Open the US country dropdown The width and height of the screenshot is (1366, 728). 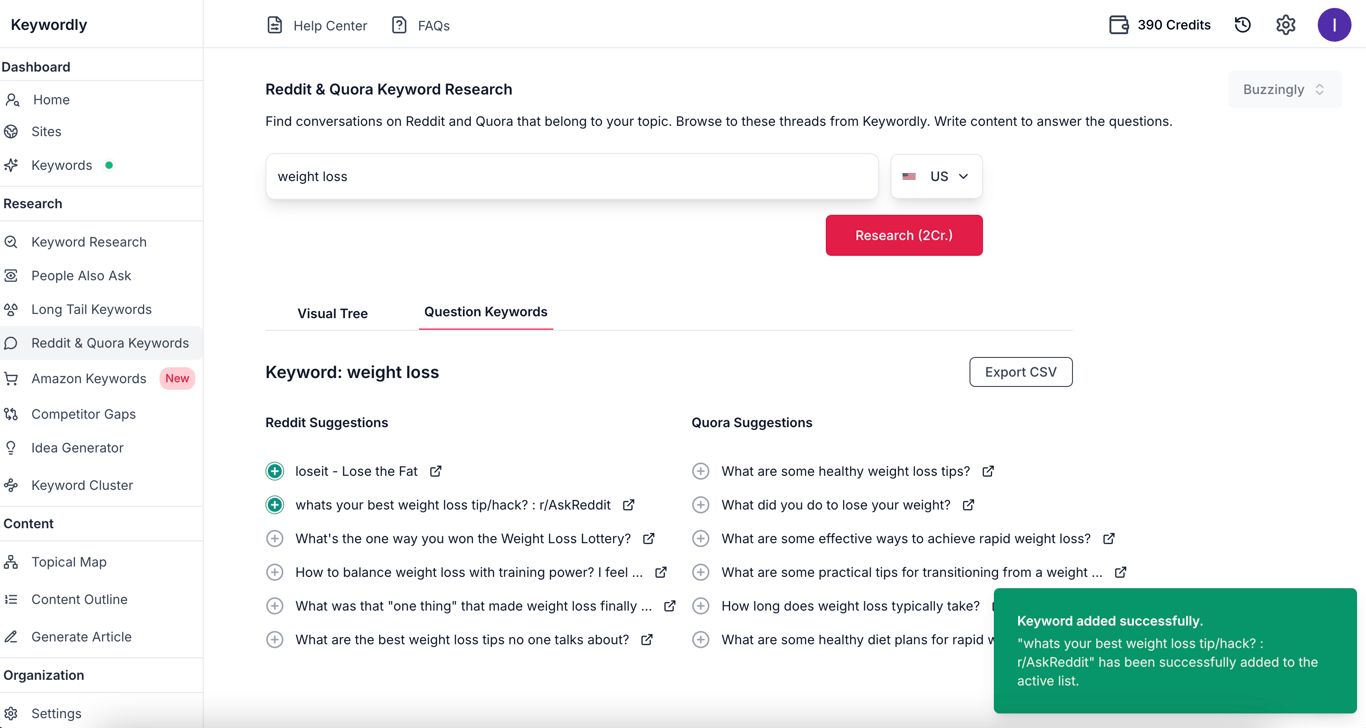click(936, 175)
